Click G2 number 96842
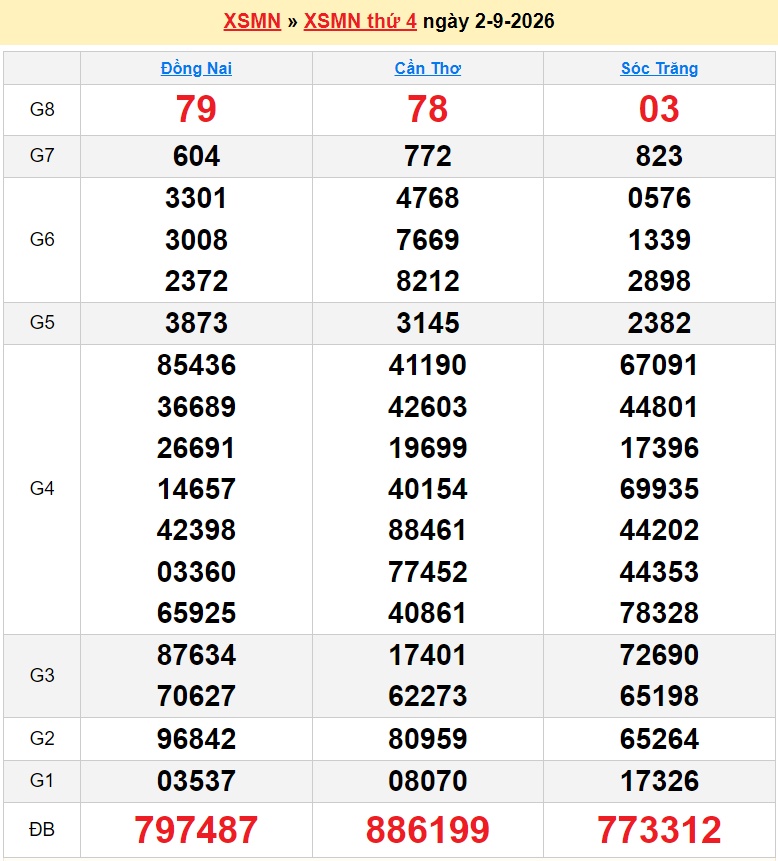The width and height of the screenshot is (778, 861). (196, 739)
